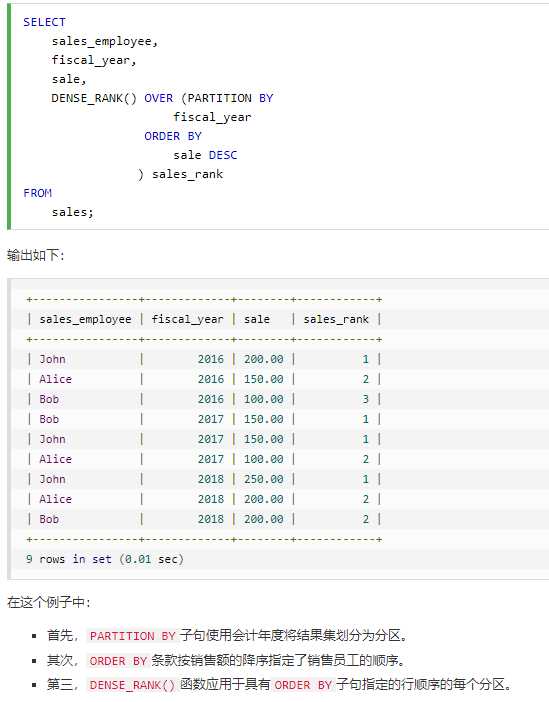The height and width of the screenshot is (702, 549).
Task: Click the "输出如下:" paragraph
Action: (x=36, y=255)
